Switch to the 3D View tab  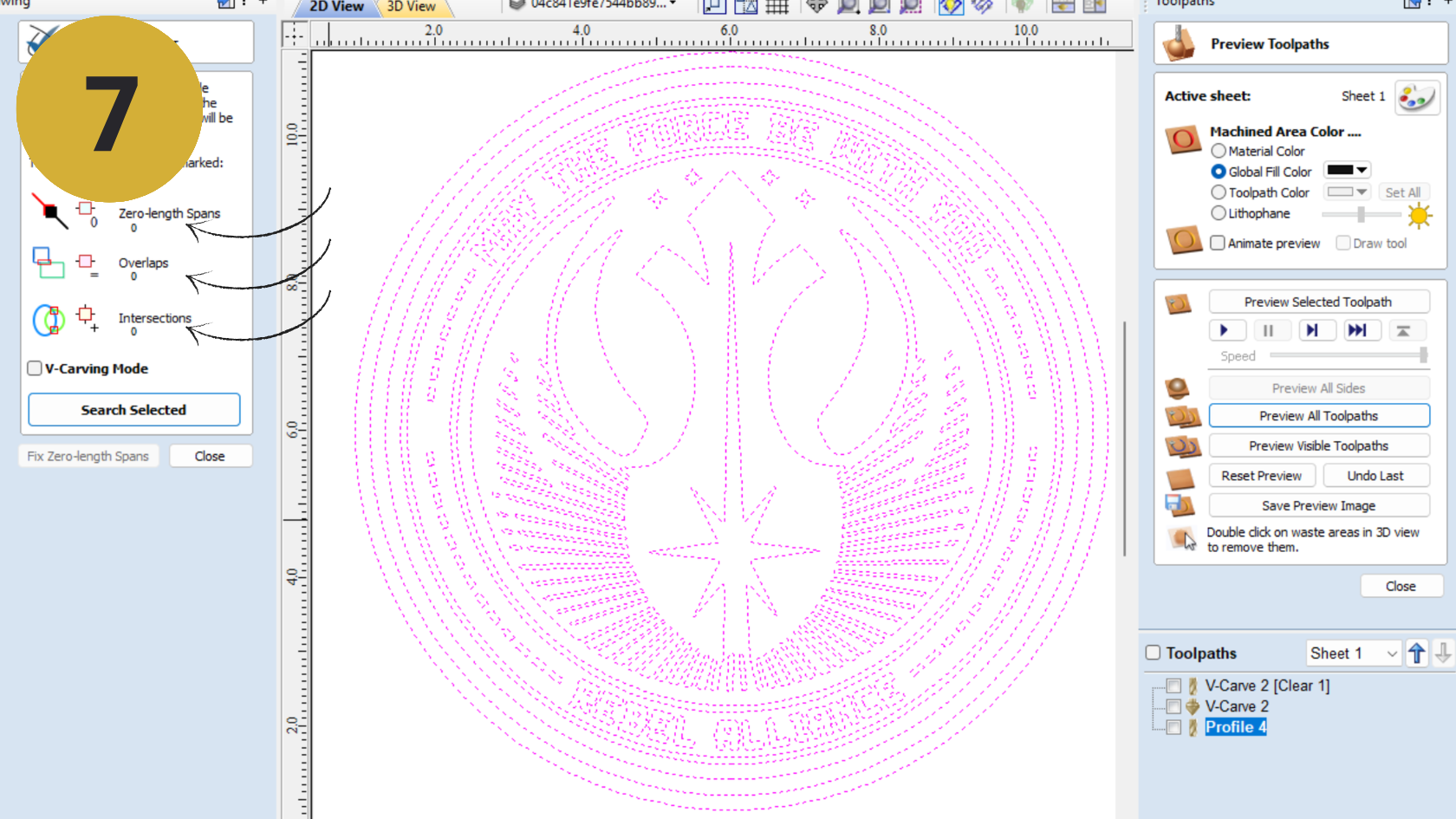click(x=412, y=7)
